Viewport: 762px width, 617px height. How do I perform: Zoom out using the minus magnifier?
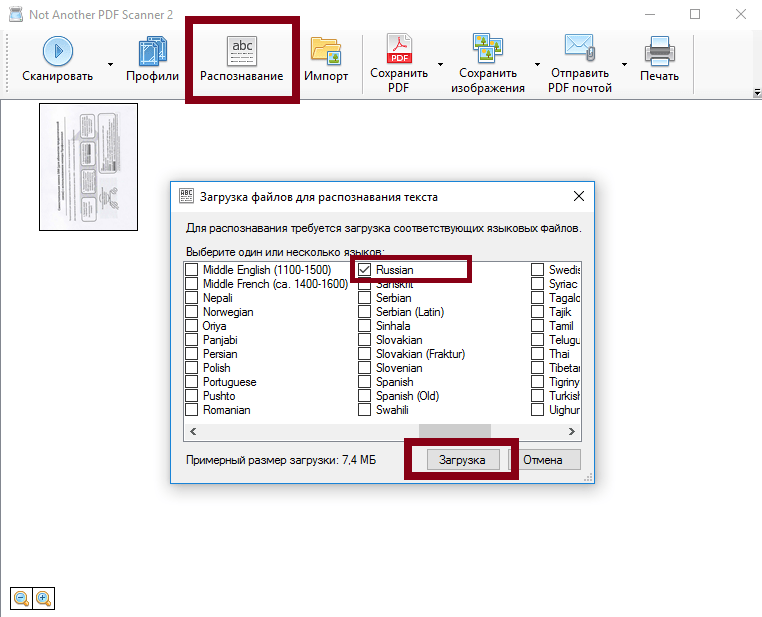pos(21,598)
